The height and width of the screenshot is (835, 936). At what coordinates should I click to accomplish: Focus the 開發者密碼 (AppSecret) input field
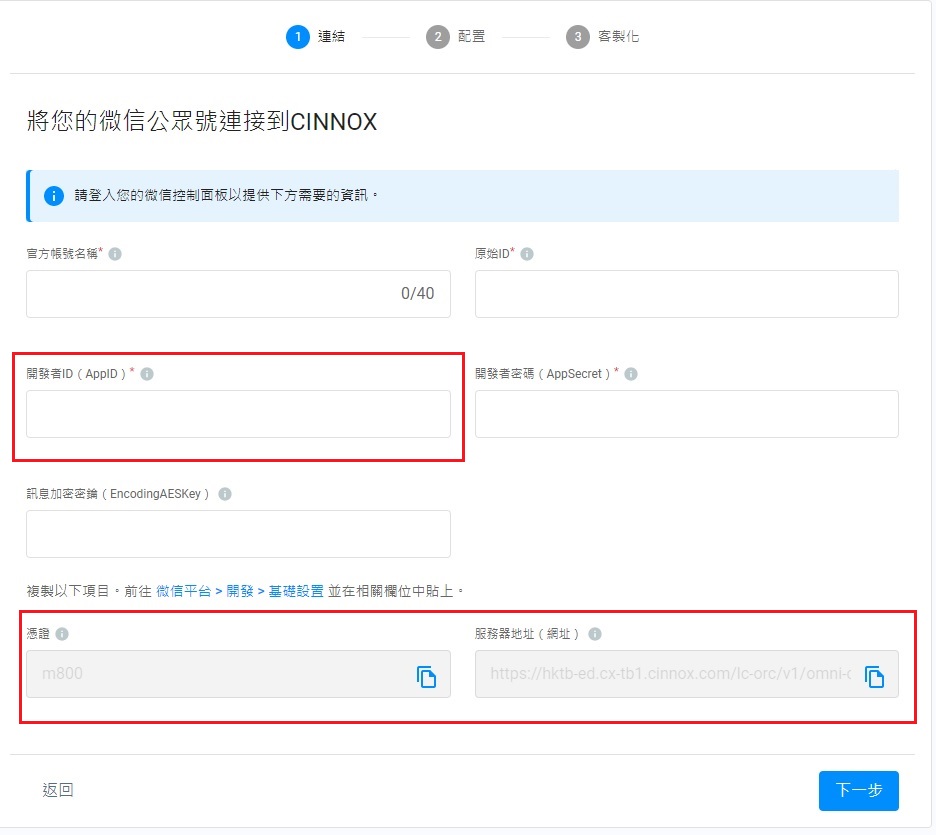(686, 414)
